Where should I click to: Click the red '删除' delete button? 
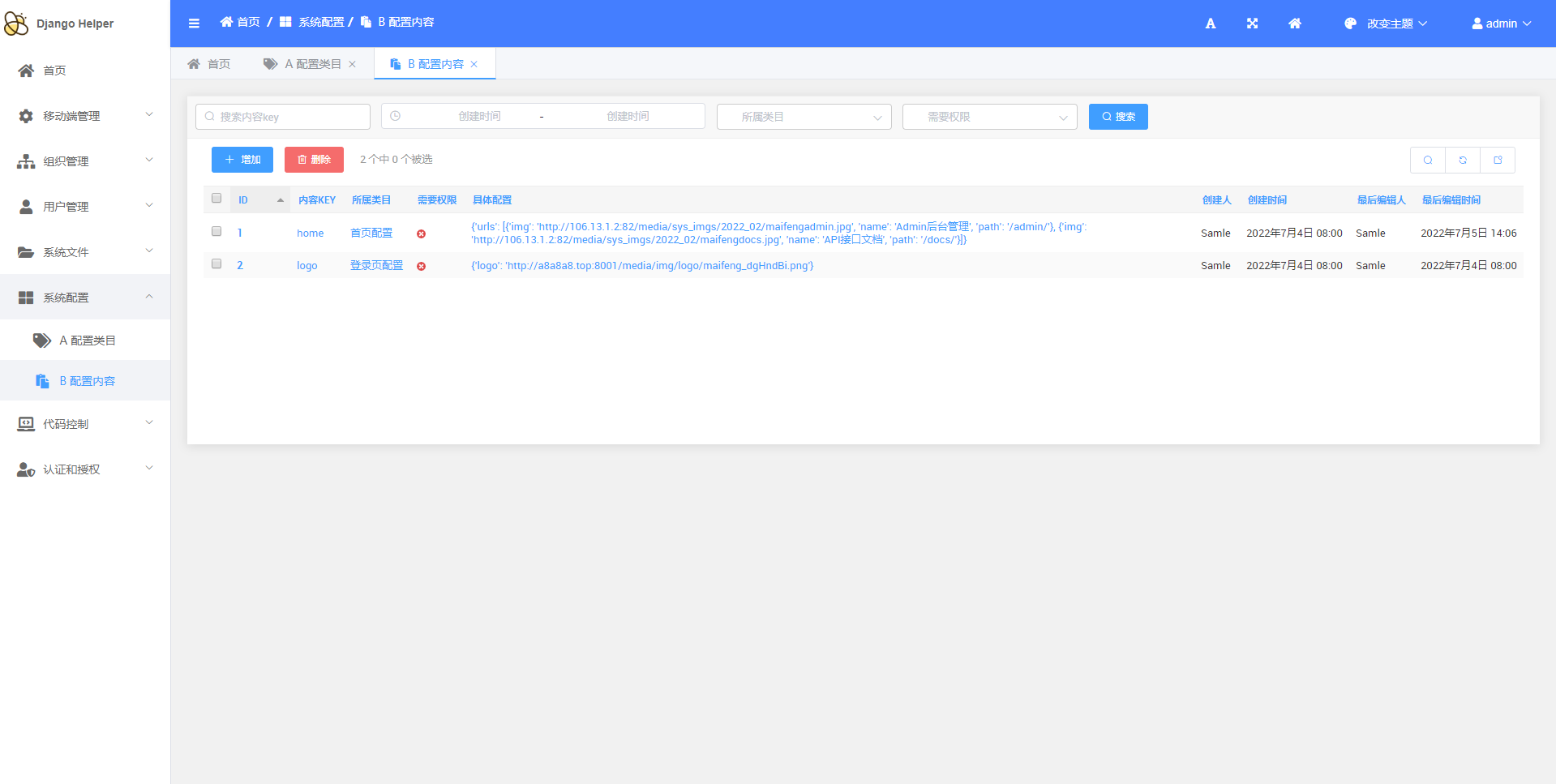click(x=314, y=160)
